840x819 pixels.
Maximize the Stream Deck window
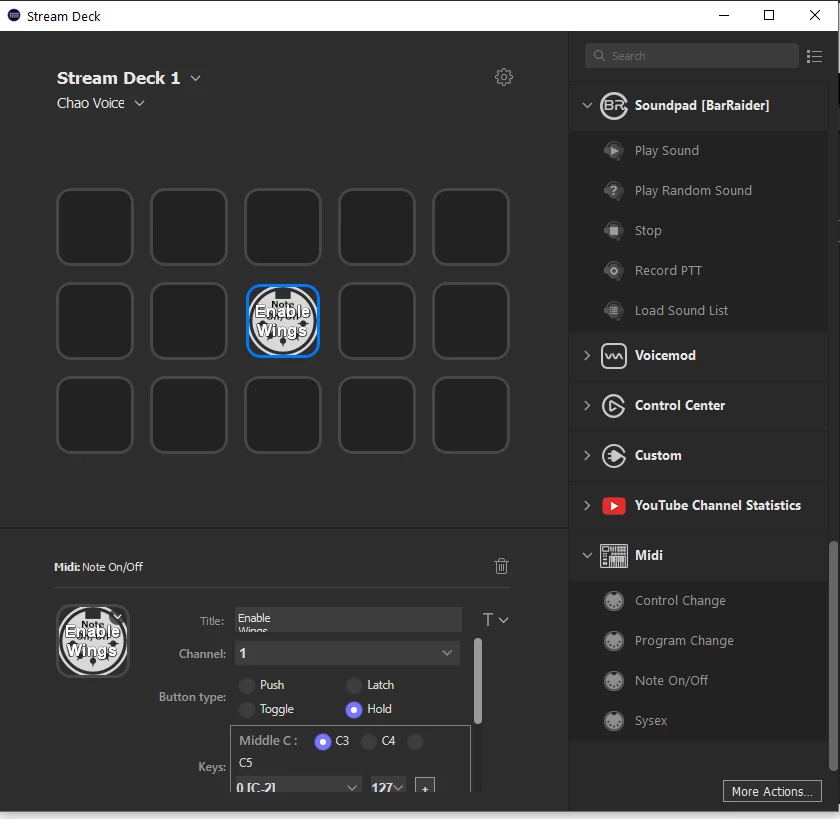[769, 16]
